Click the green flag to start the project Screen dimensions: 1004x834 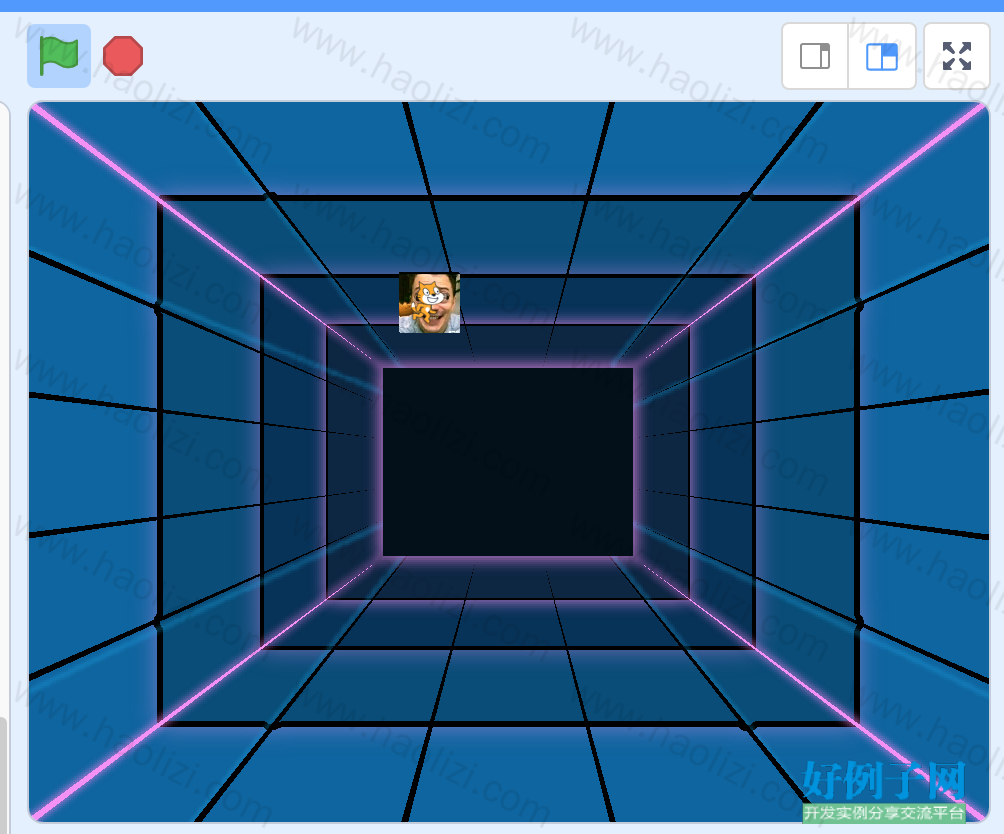(58, 56)
